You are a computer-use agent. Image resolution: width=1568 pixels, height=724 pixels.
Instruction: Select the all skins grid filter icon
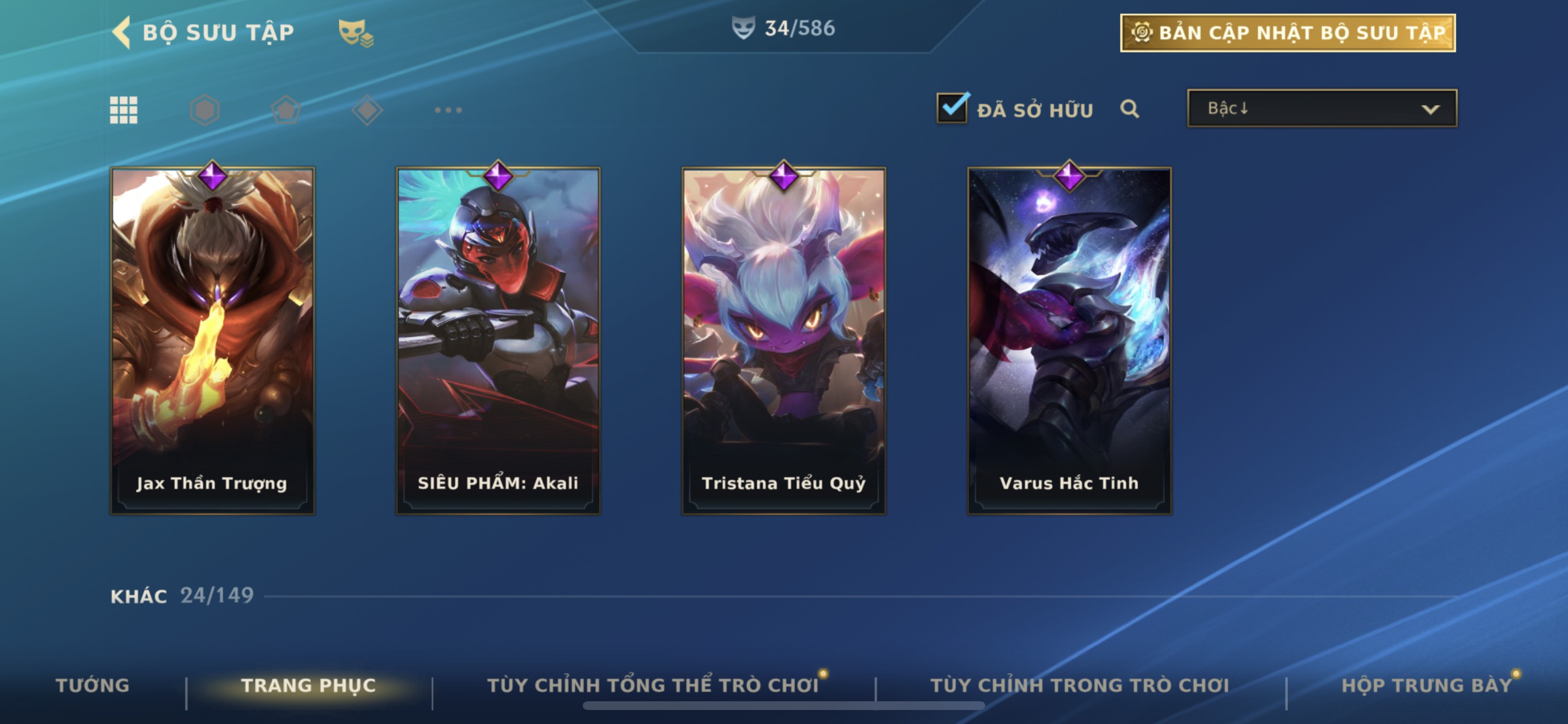coord(124,110)
